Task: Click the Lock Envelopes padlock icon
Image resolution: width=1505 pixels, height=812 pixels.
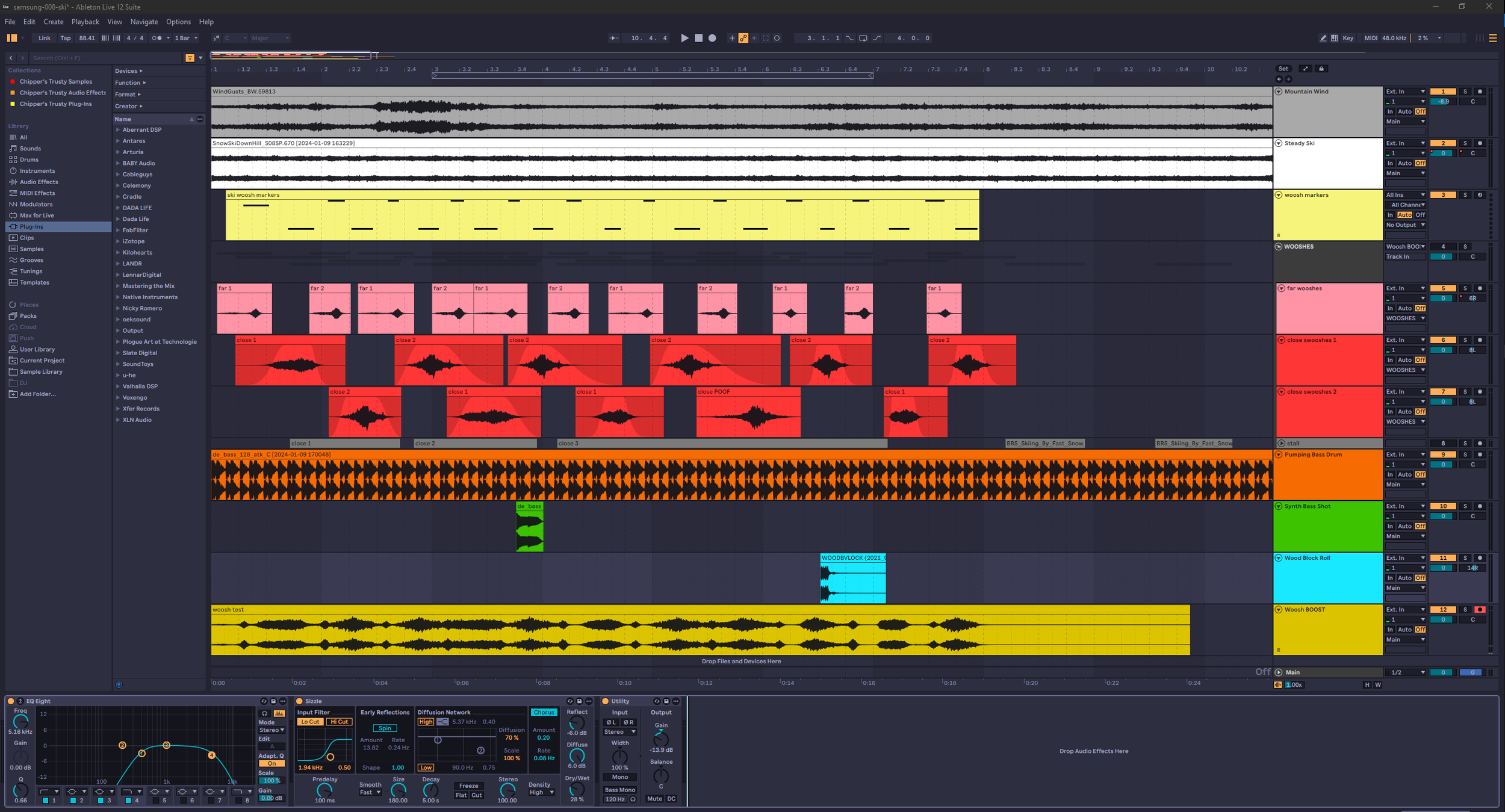Action: (x=1321, y=69)
